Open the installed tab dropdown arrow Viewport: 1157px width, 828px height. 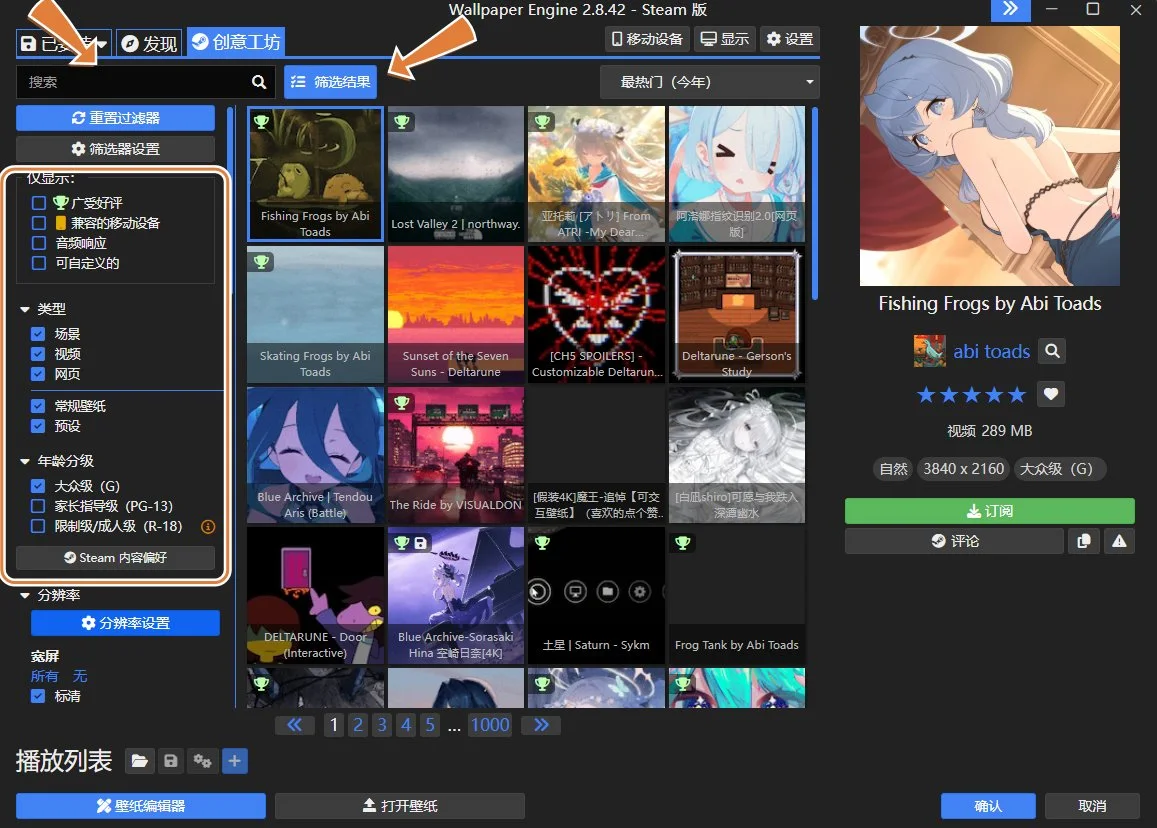pyautogui.click(x=102, y=44)
